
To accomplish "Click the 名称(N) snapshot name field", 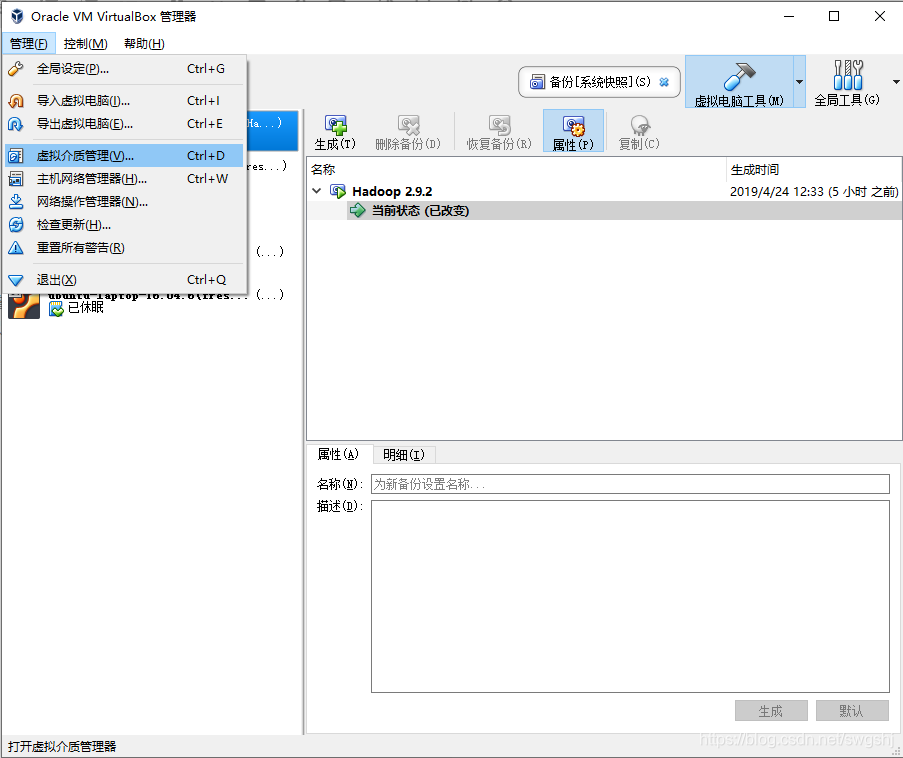I will click(x=630, y=484).
